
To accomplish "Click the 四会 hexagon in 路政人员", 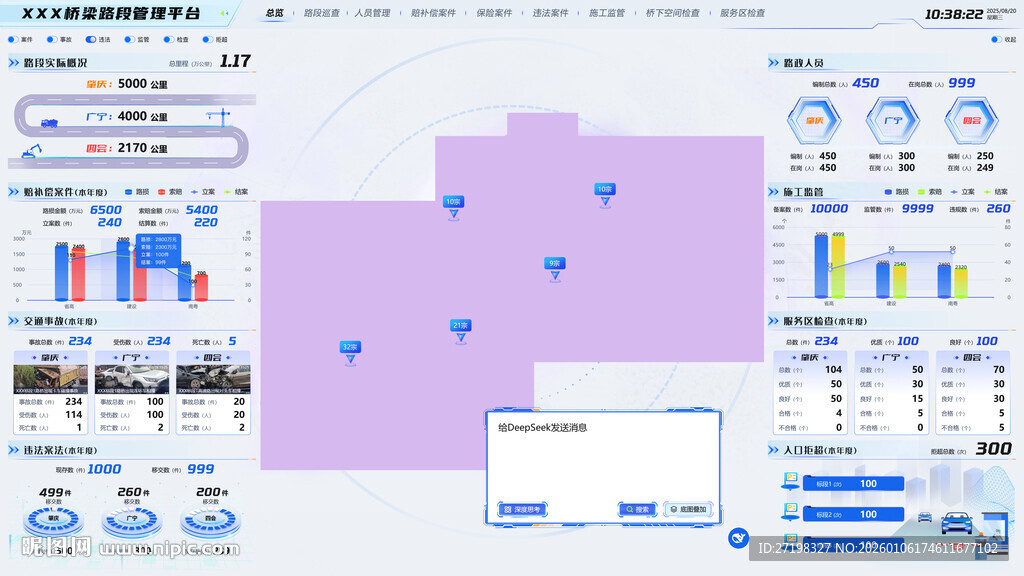I will point(972,121).
